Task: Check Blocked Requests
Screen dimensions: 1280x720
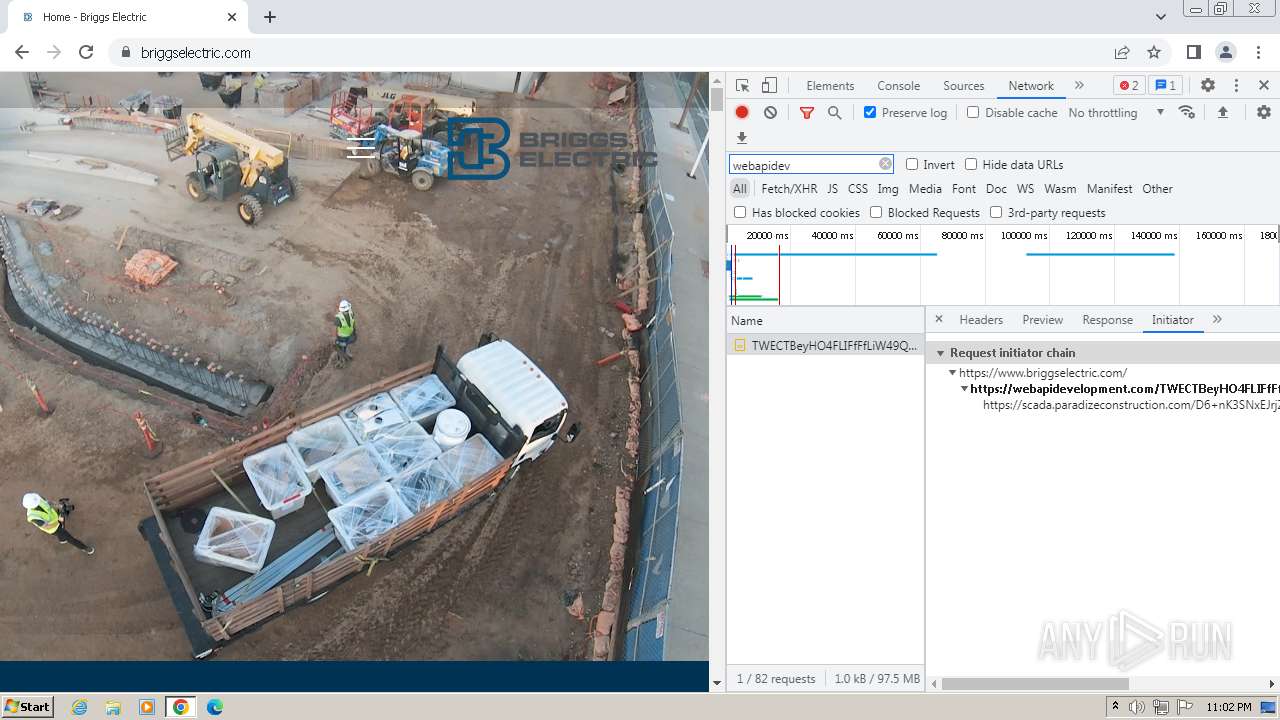Action: (876, 212)
